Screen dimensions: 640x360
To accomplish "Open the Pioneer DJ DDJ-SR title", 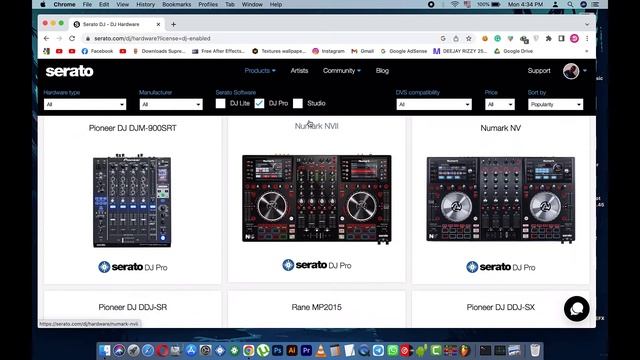I will [x=133, y=307].
